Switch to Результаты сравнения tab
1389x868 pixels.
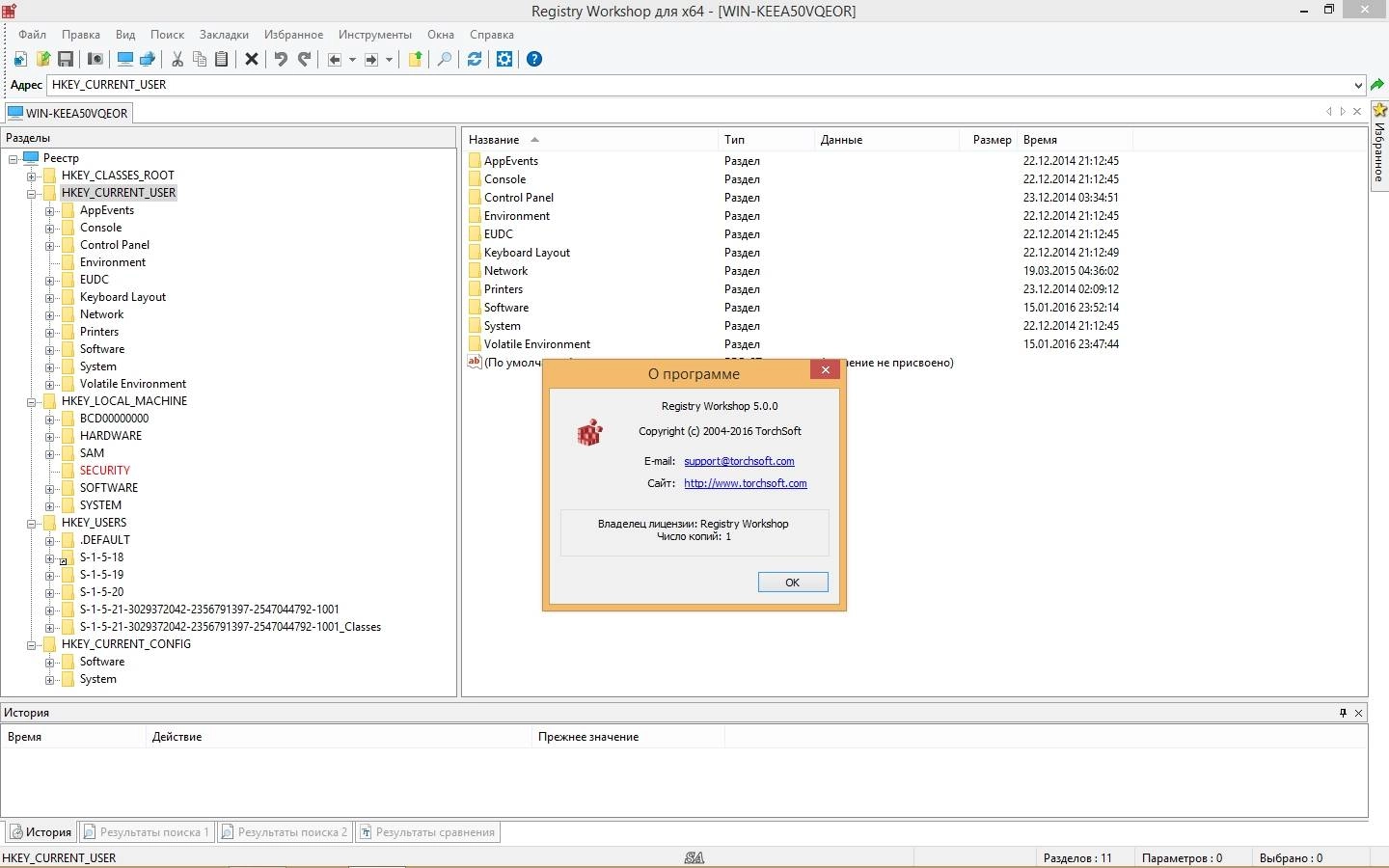427,832
